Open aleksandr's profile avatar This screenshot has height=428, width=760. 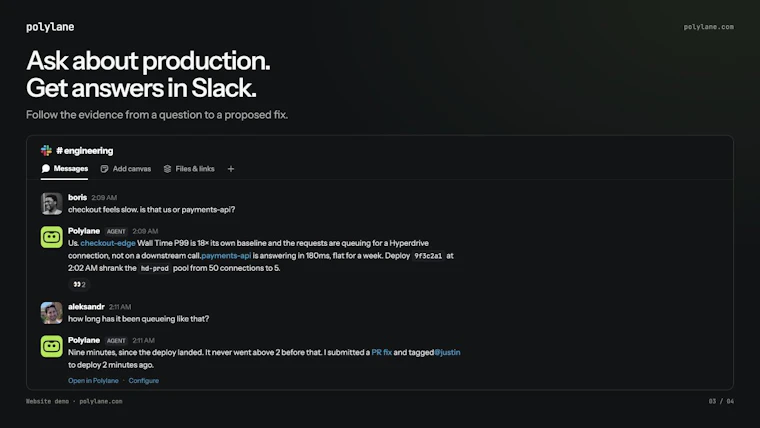[x=51, y=313]
